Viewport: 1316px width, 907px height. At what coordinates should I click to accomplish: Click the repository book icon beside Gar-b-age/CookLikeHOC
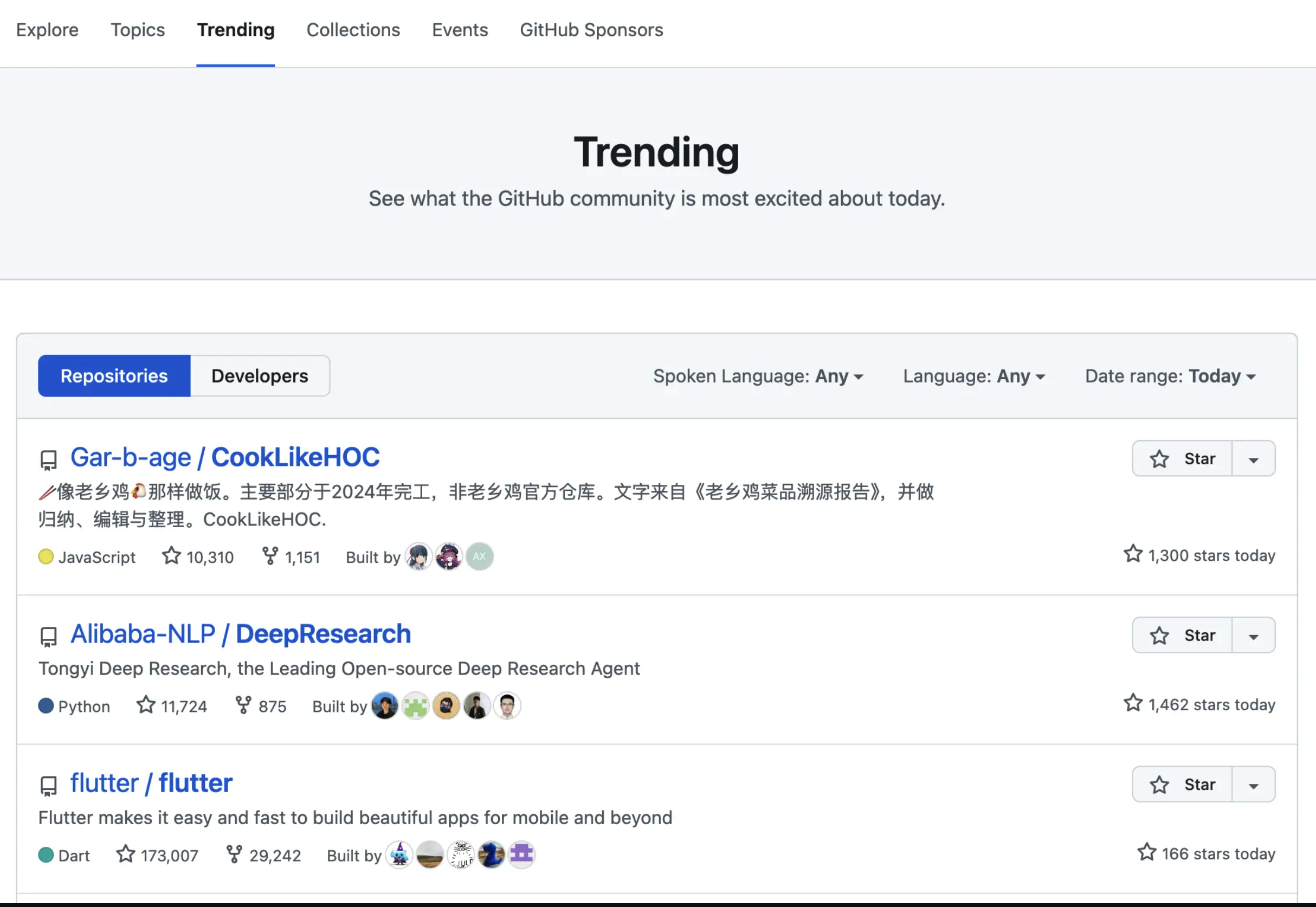[x=48, y=459]
